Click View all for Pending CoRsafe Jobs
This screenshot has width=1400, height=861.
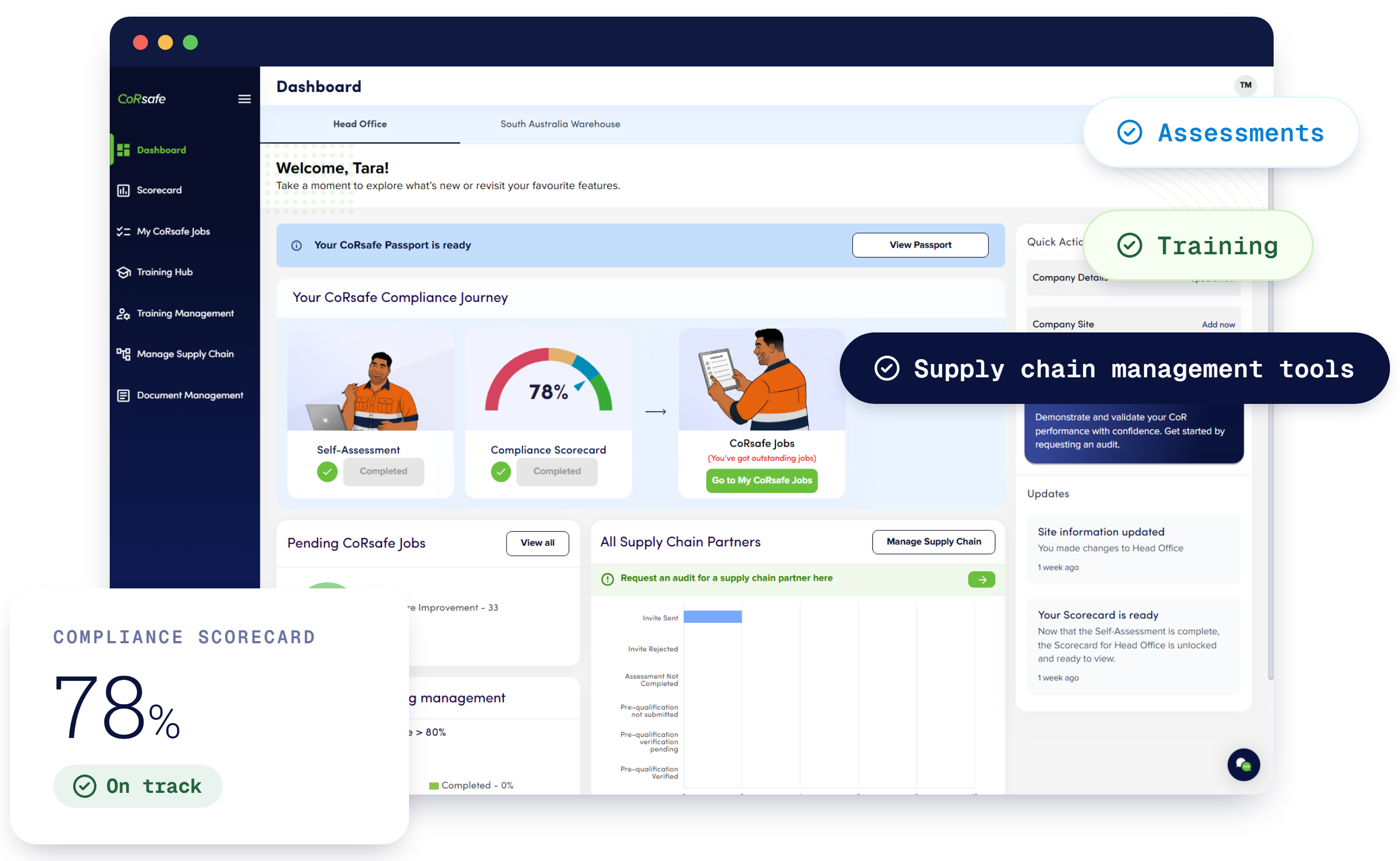(537, 543)
